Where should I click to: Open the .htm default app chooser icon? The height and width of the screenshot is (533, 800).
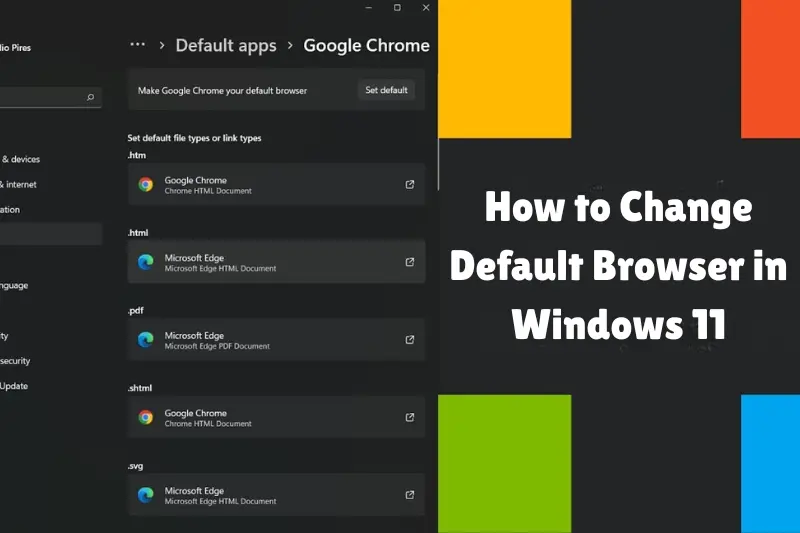pyautogui.click(x=410, y=185)
